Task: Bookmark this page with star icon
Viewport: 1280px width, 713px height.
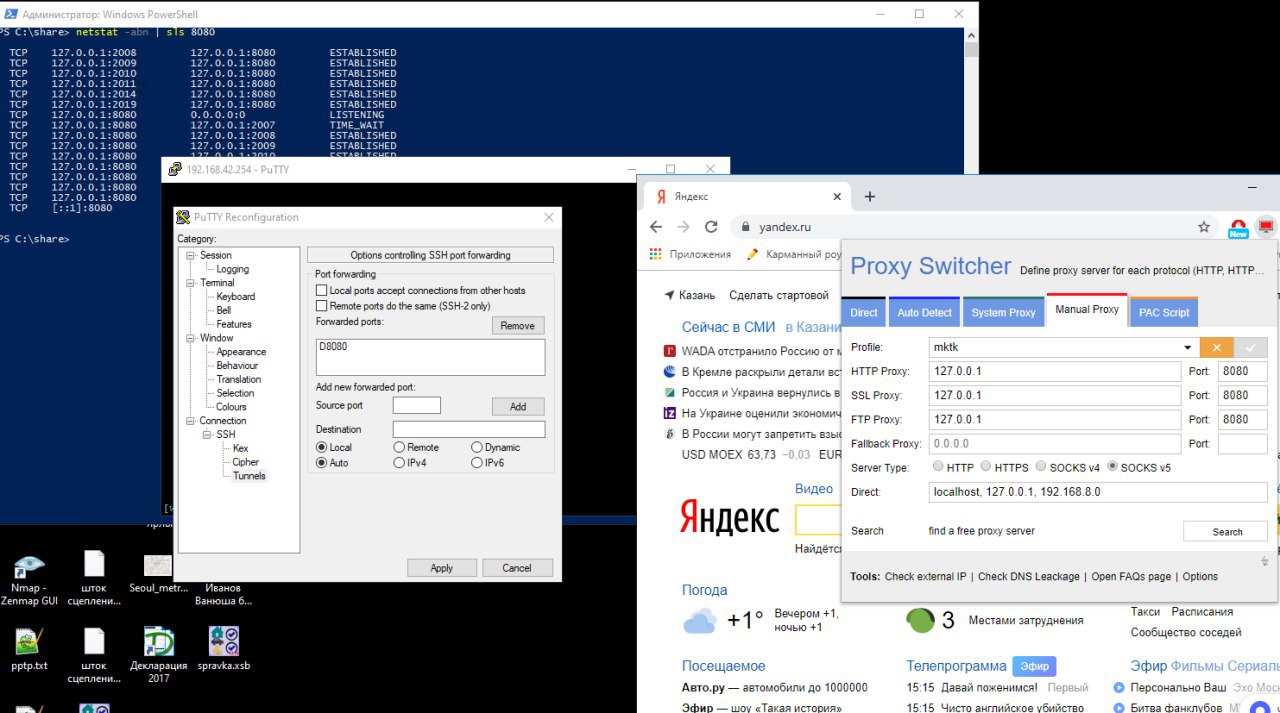Action: [1204, 227]
